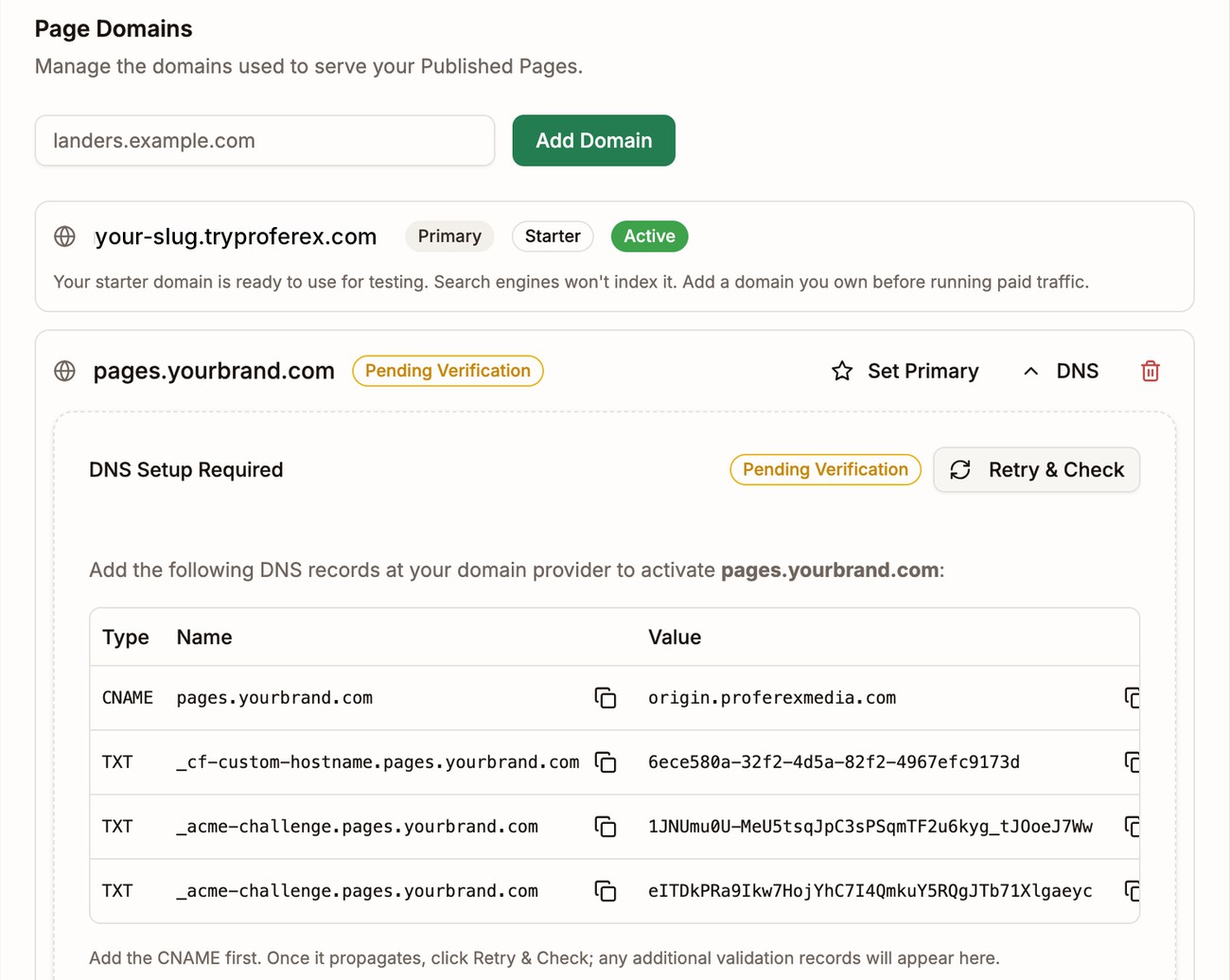The image size is (1230, 980).
Task: Click pages.yourbrand.com in the CNAME row
Action: 274,698
